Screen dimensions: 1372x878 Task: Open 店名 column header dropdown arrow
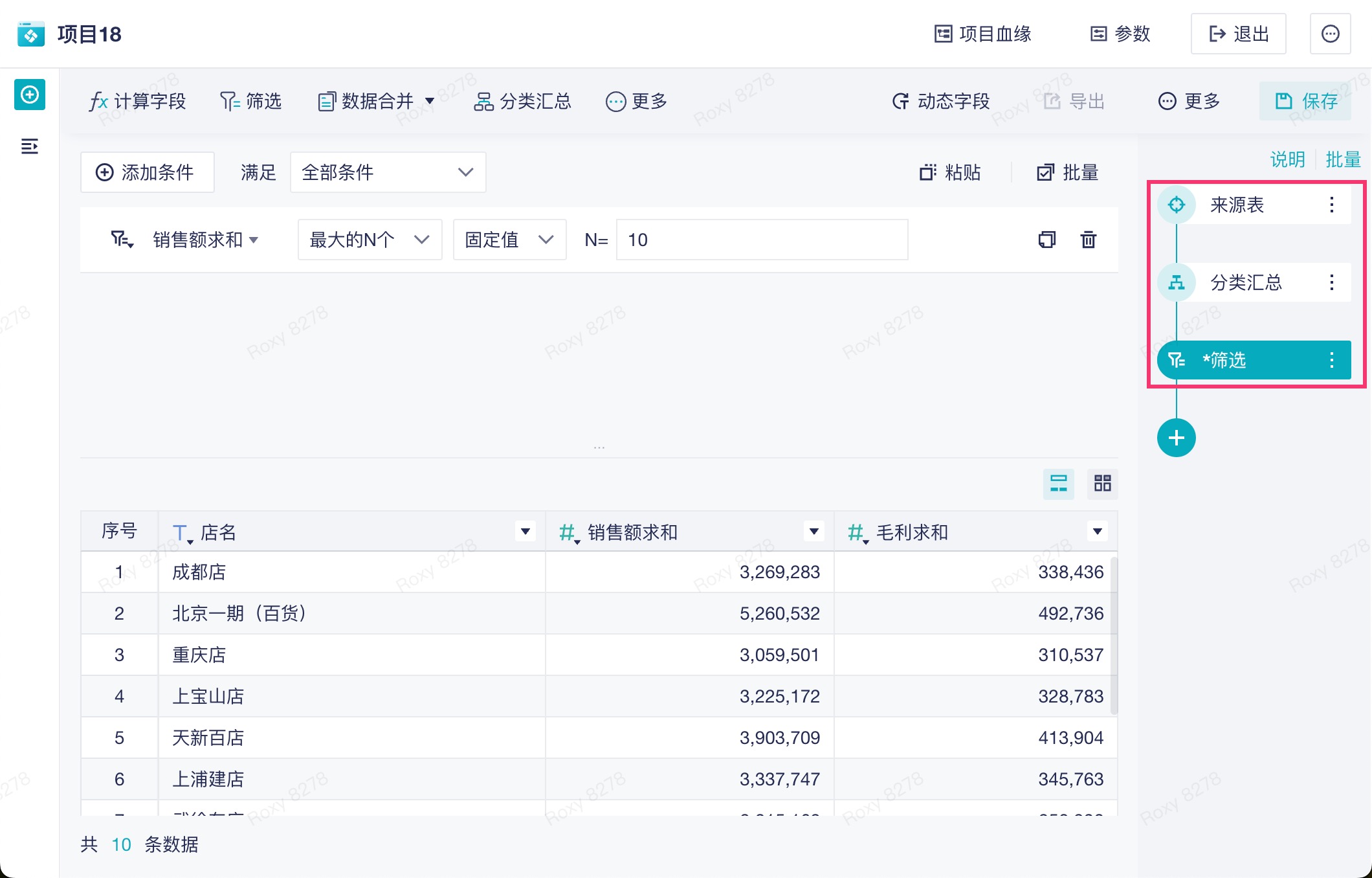tap(526, 532)
